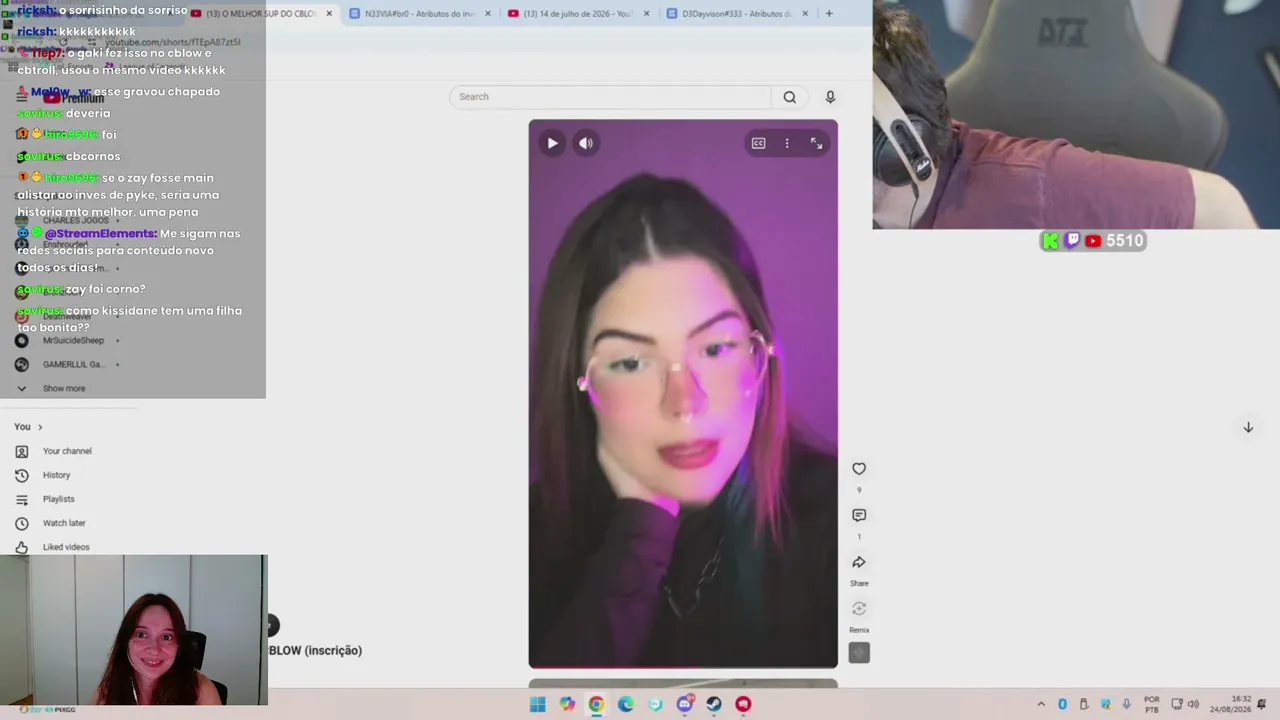Play the YouTube Short video

552,143
